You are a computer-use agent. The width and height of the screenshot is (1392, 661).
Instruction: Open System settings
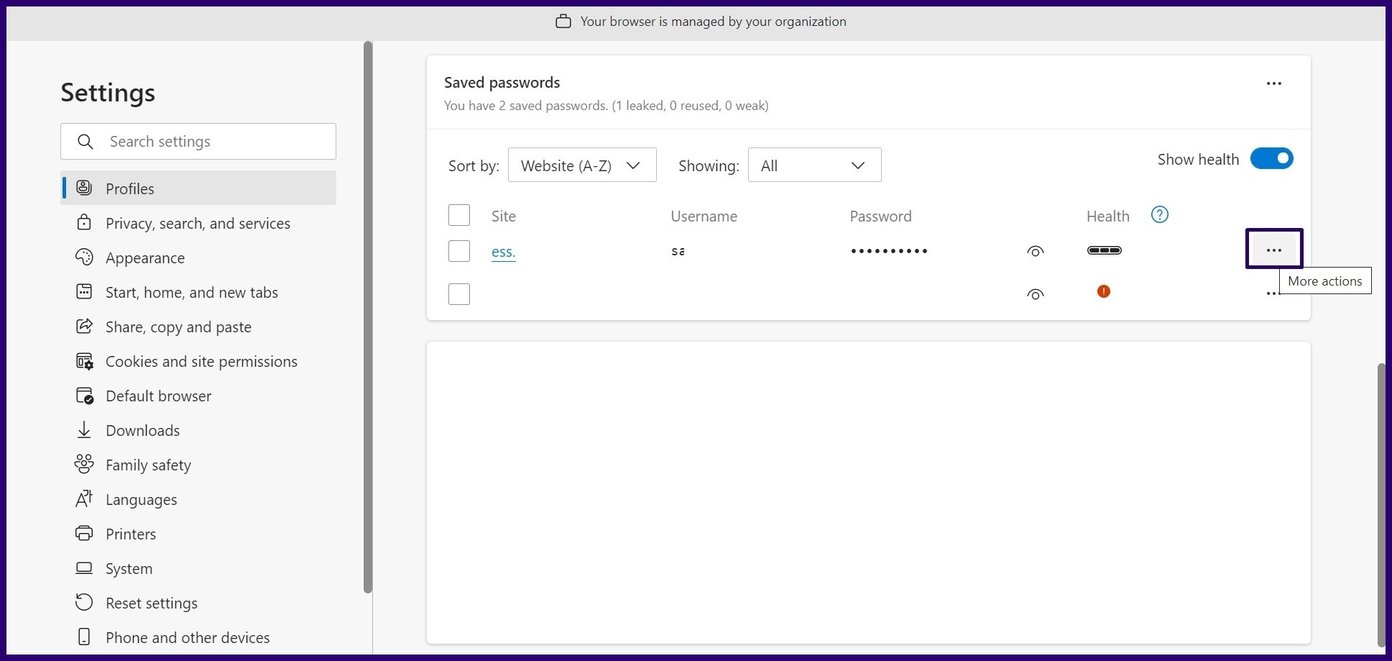click(x=198, y=568)
